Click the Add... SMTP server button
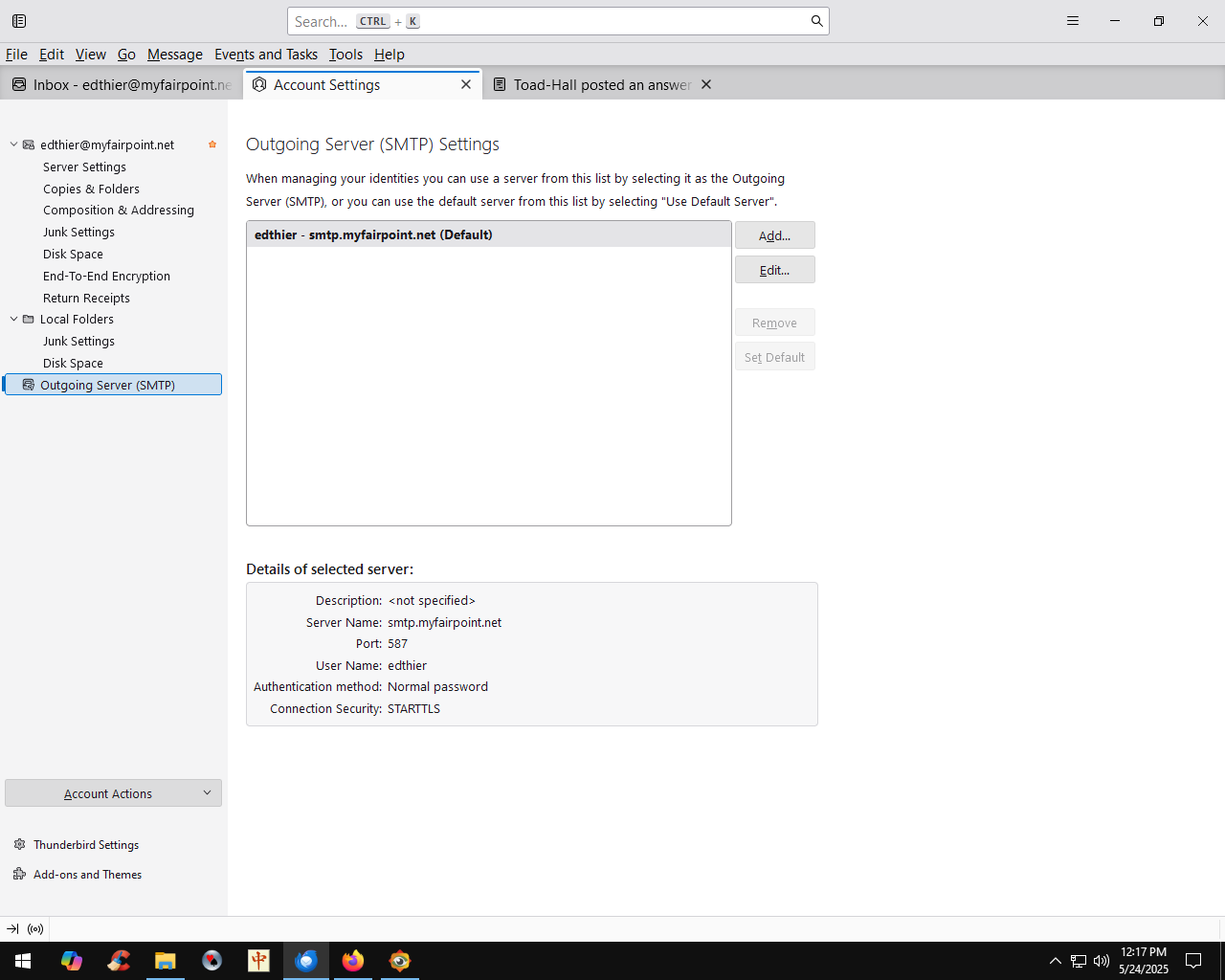 point(775,235)
